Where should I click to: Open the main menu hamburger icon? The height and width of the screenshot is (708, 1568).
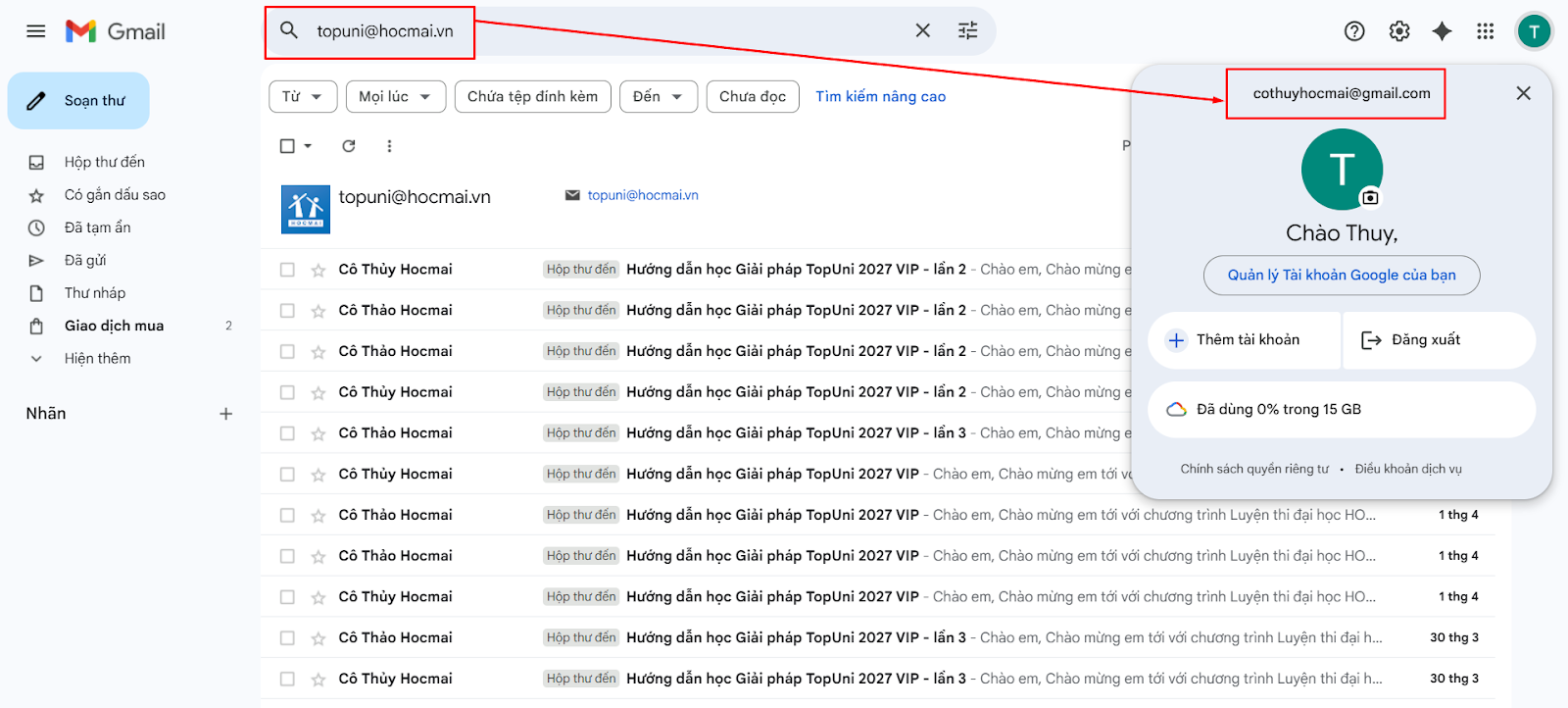tap(36, 31)
